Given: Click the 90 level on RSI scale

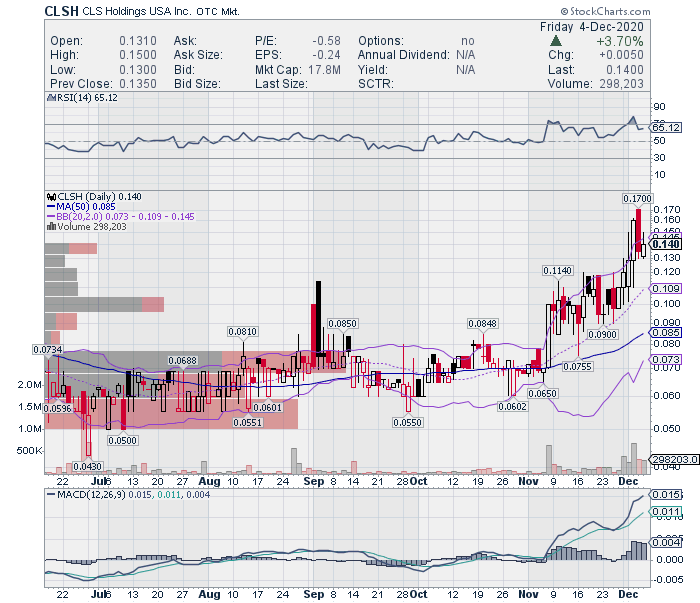Looking at the screenshot, I should 659,107.
